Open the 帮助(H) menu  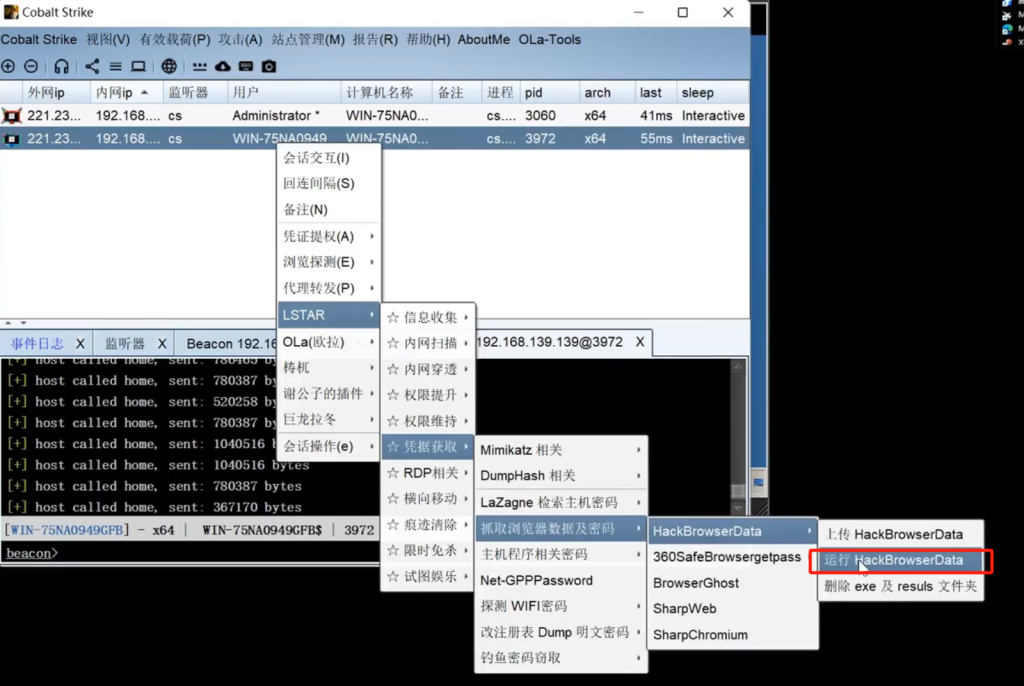[x=428, y=39]
